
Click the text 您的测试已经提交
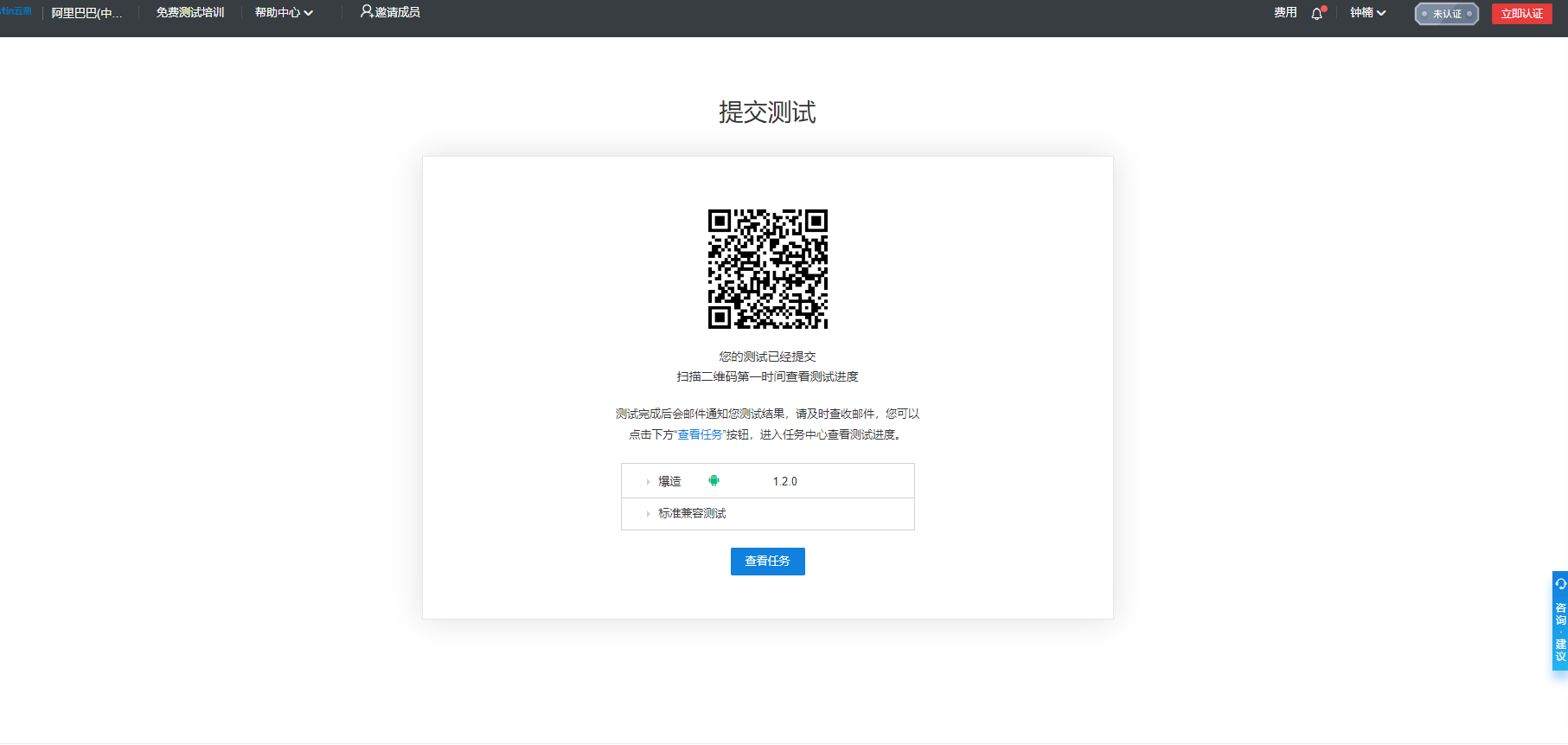[x=768, y=356]
